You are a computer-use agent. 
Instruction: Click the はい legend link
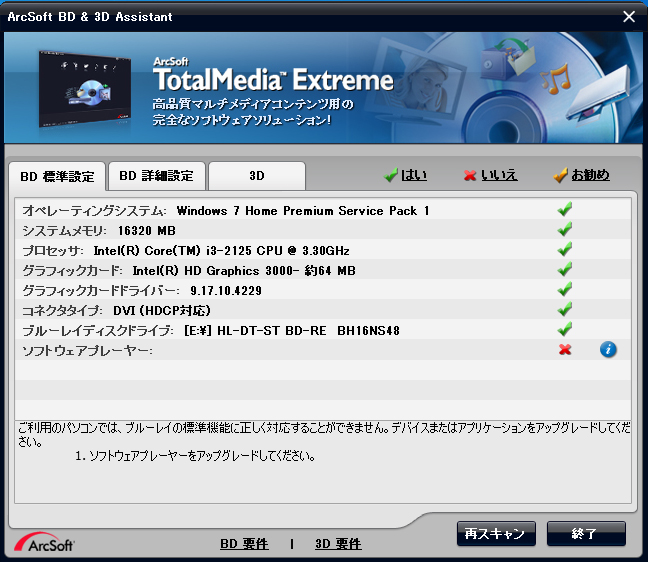point(414,175)
